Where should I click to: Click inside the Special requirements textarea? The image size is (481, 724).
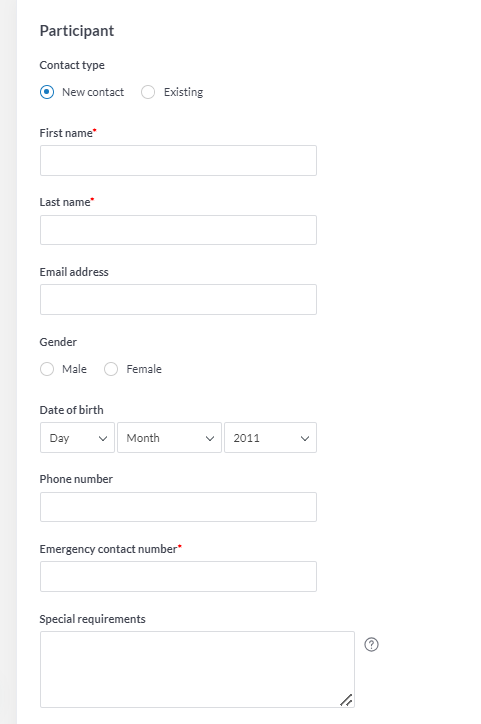click(x=197, y=669)
